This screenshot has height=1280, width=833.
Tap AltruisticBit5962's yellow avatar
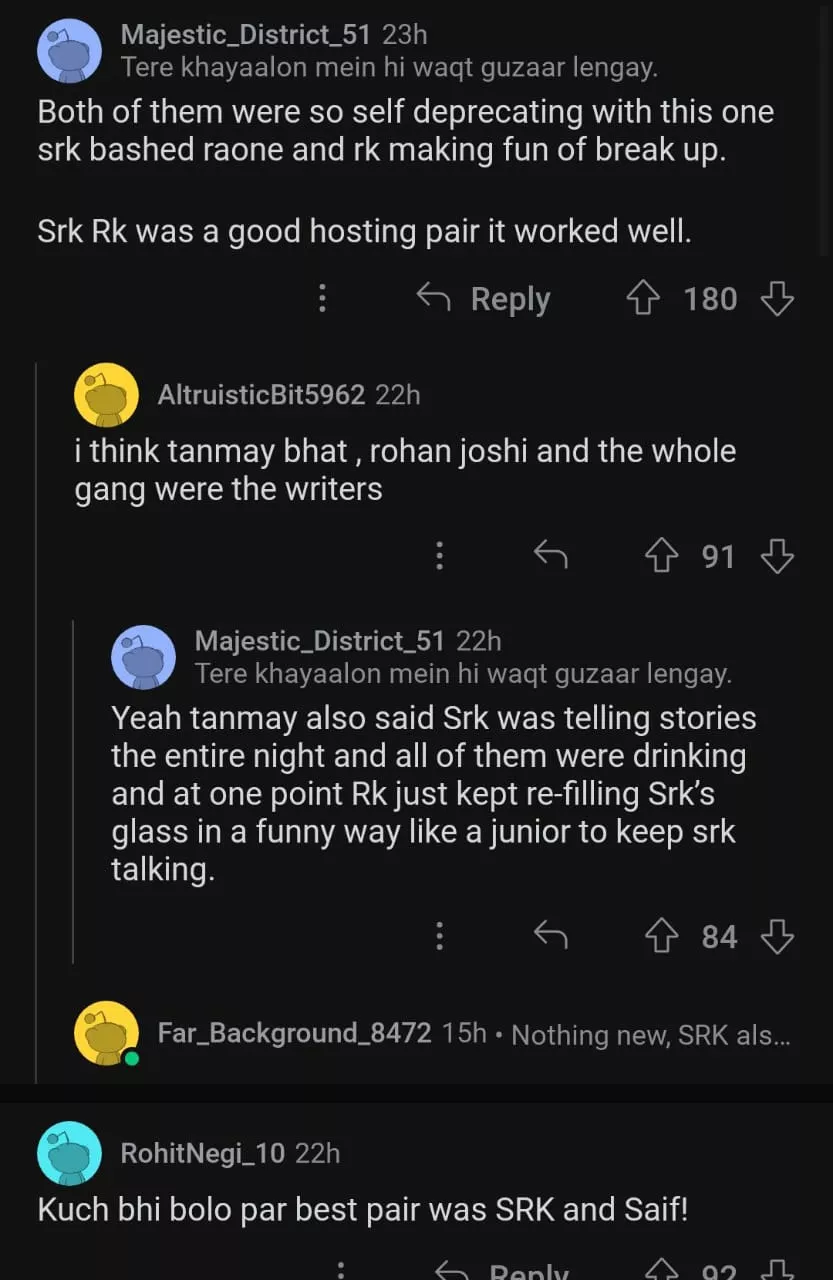pyautogui.click(x=106, y=395)
